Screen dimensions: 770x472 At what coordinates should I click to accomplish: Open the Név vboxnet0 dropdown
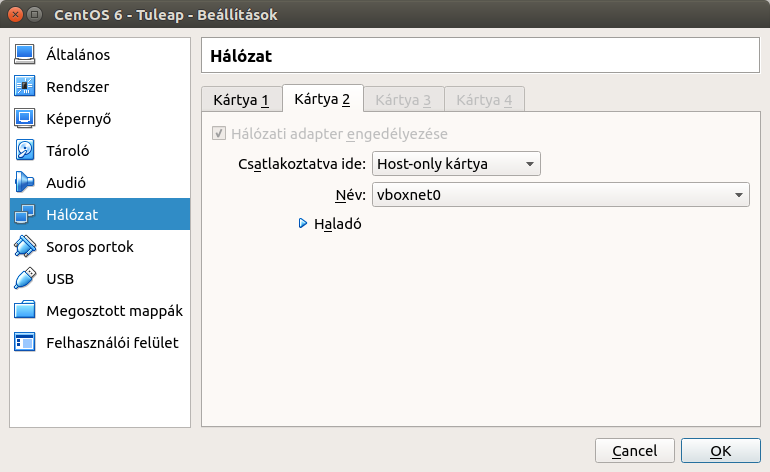pos(561,194)
